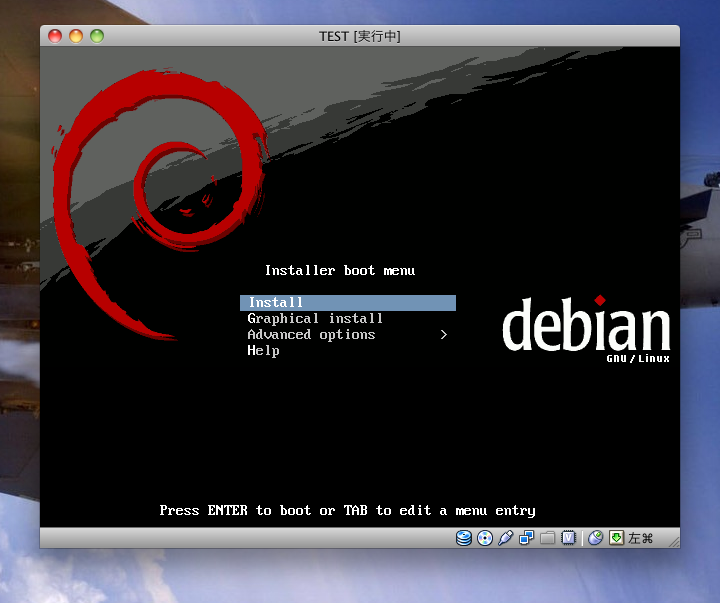Viewport: 720px width, 603px height.
Task: Click the TEST [実行中] window title
Action: coord(360,36)
